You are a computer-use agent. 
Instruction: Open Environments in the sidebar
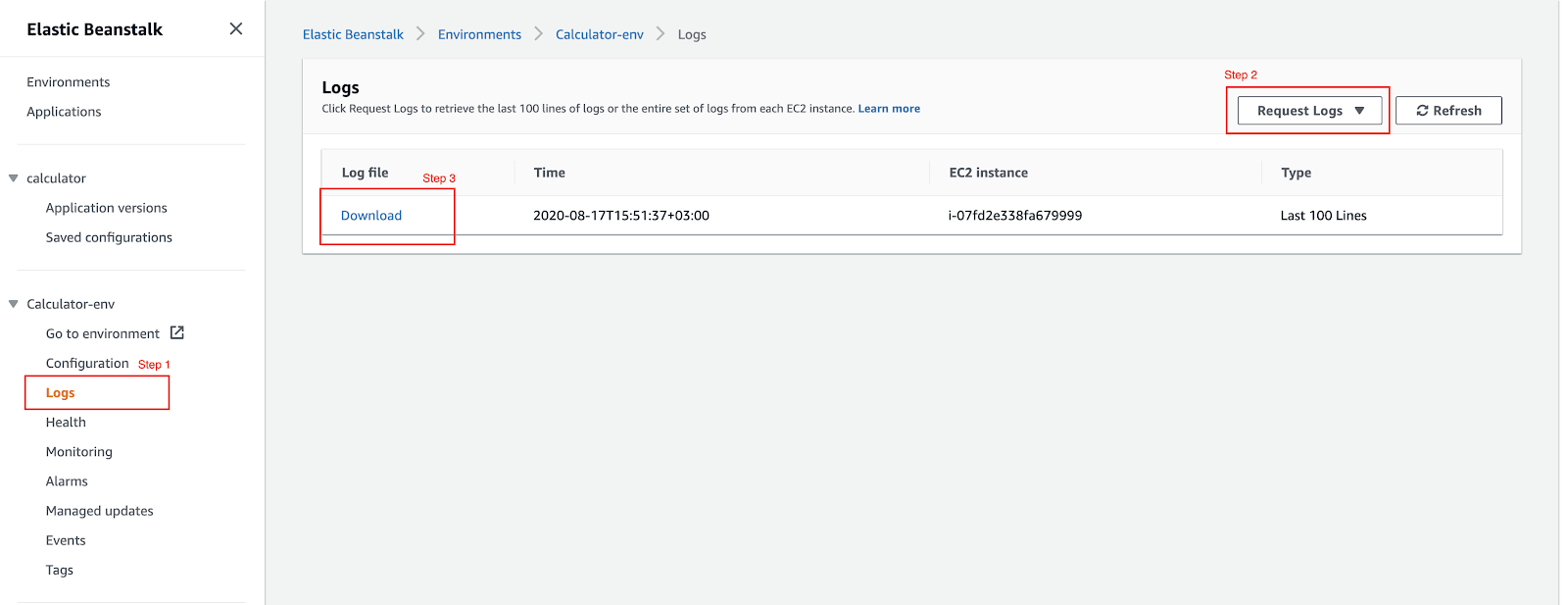tap(69, 82)
